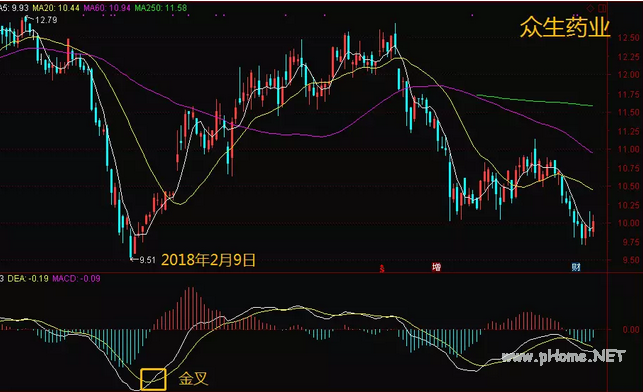Click the split-panel icon at the chart's top-right corner
Image resolution: width=643 pixels, height=392 pixels.
tap(602, 8)
